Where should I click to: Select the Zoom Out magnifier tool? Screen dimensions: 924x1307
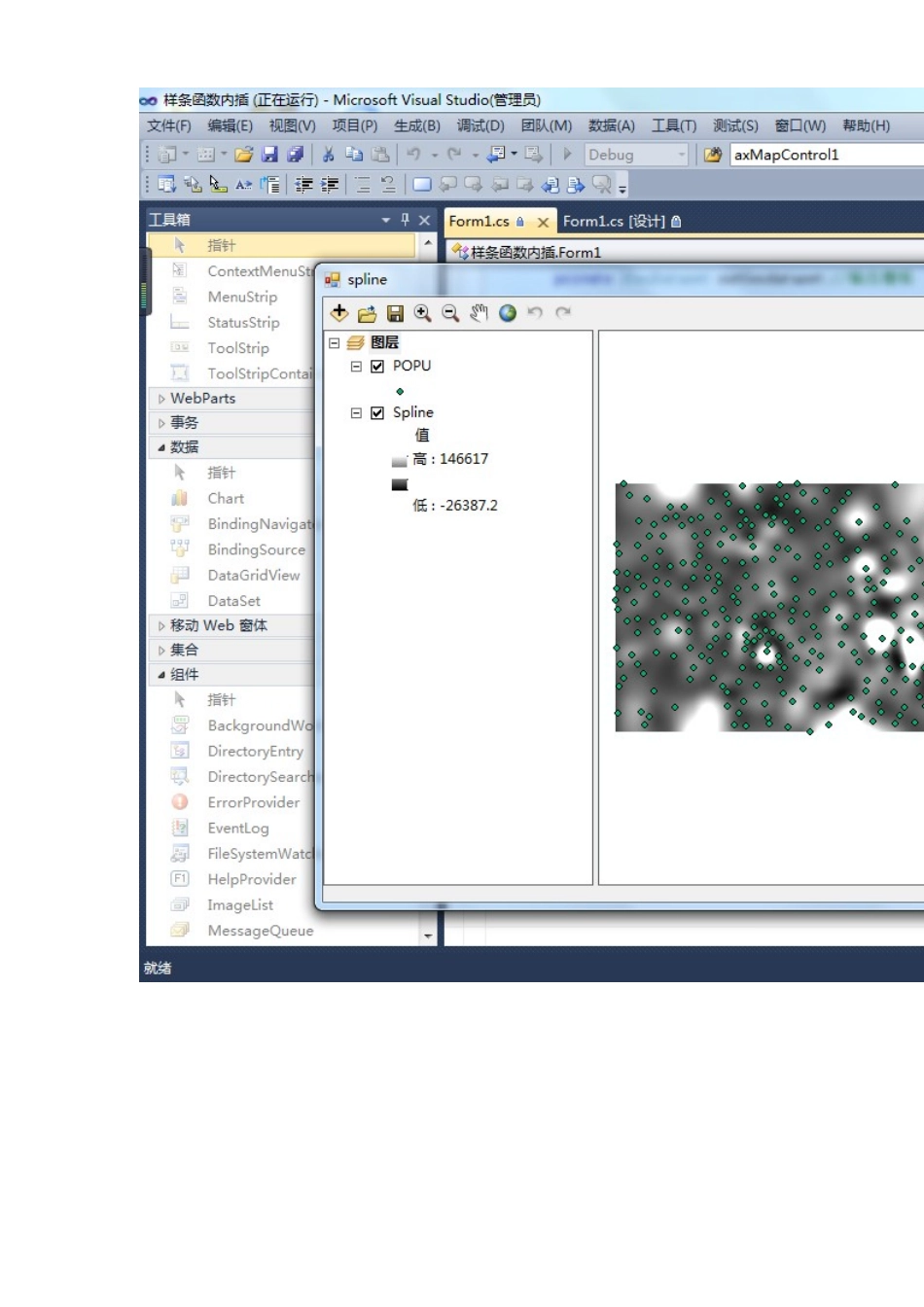click(450, 313)
